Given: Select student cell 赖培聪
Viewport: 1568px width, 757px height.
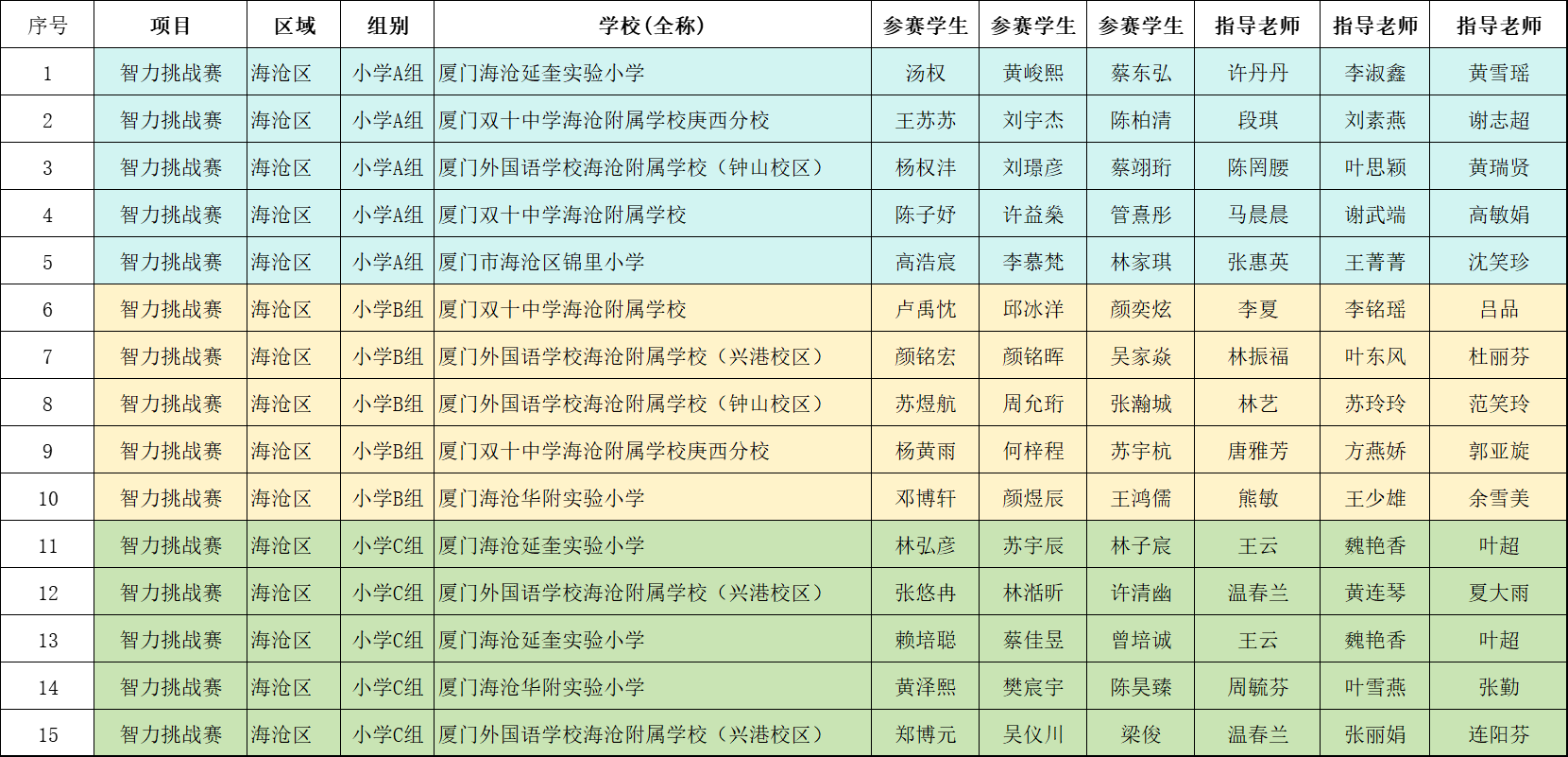Looking at the screenshot, I should coord(926,640).
